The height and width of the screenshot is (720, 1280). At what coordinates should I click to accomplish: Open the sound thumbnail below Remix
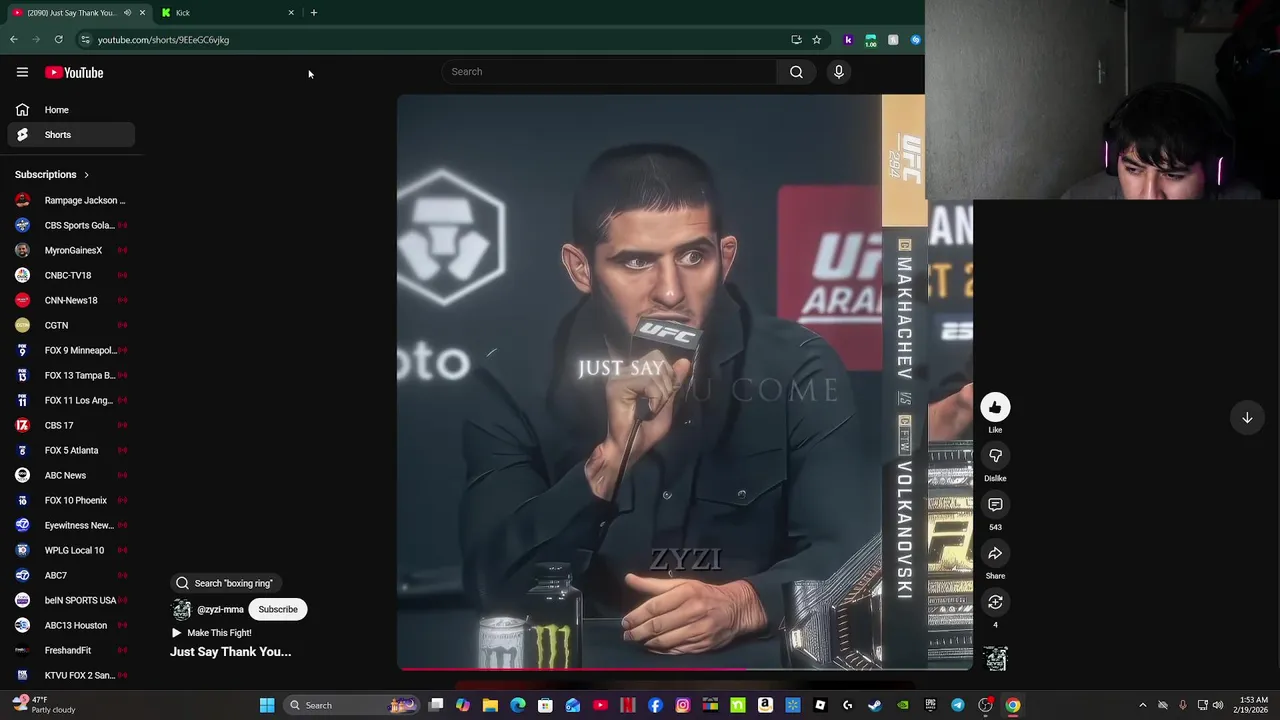click(995, 658)
